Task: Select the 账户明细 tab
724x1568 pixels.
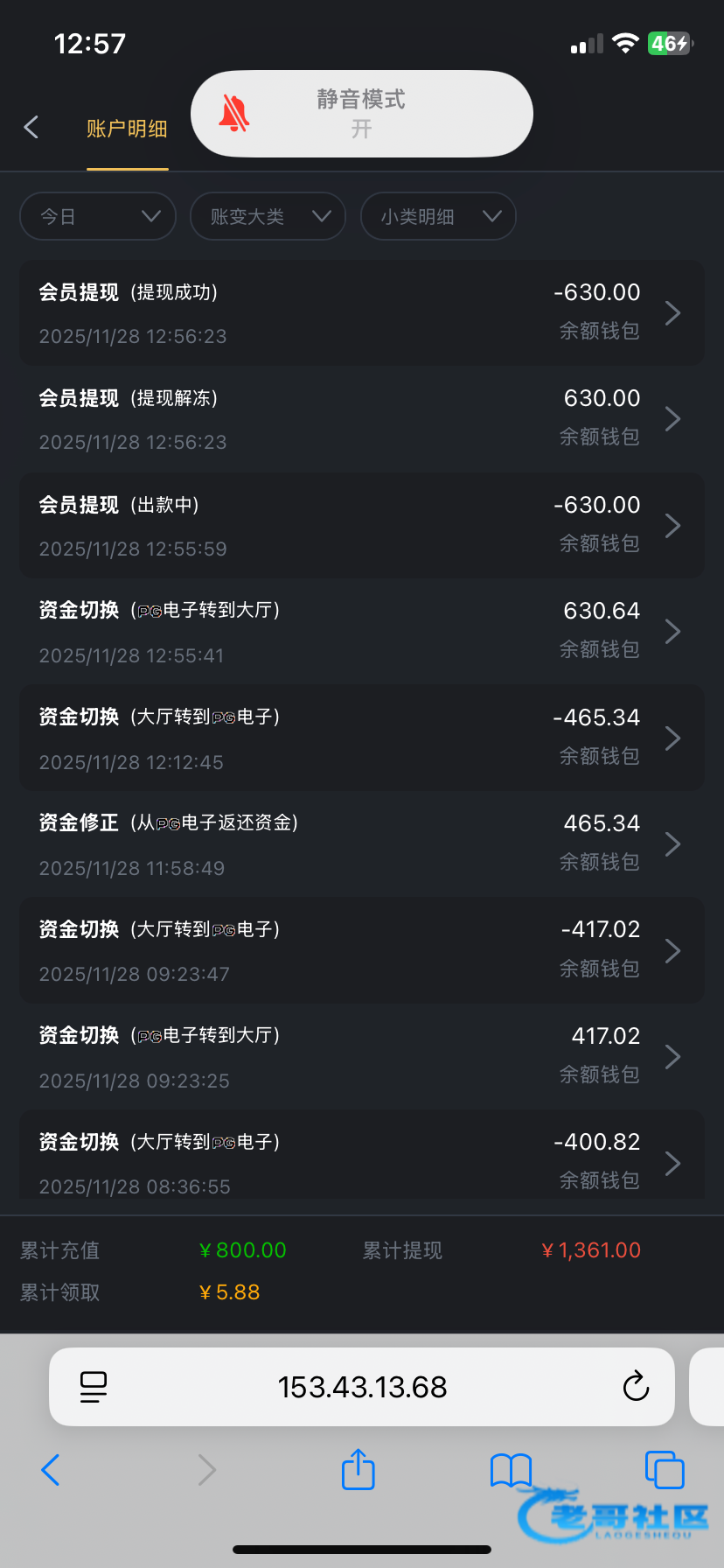Action: click(x=127, y=129)
